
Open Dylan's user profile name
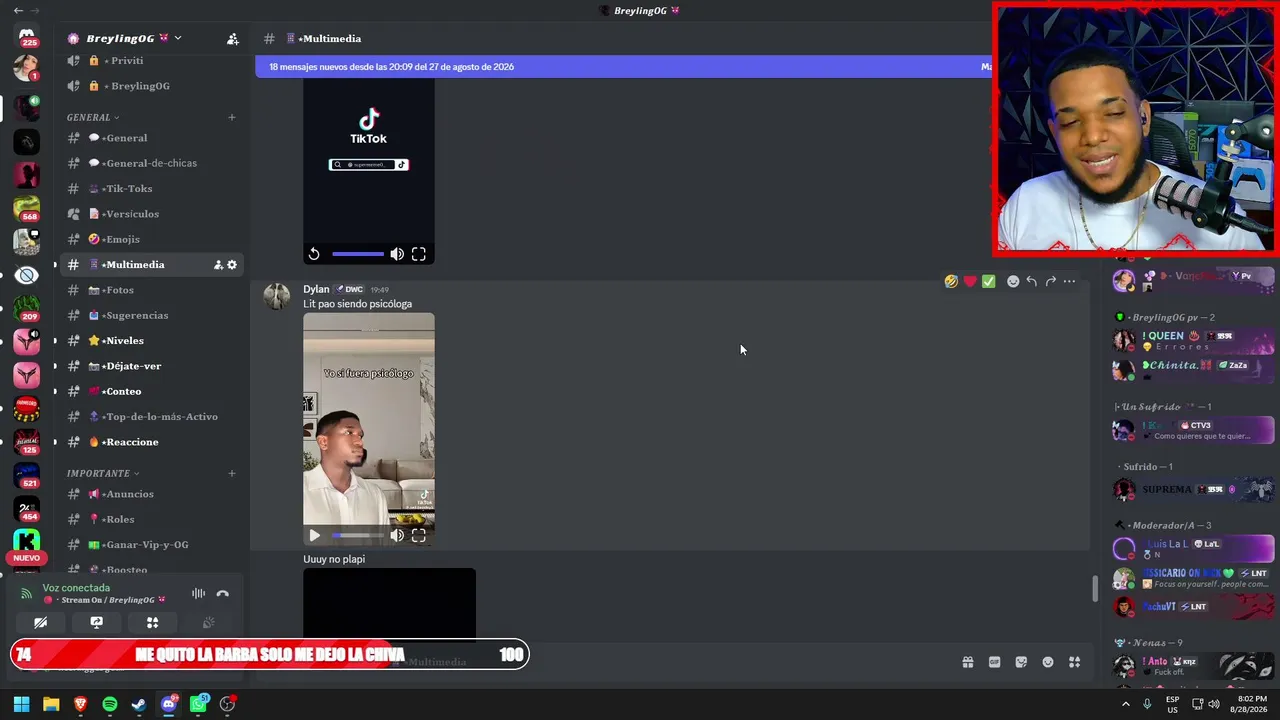[x=316, y=289]
